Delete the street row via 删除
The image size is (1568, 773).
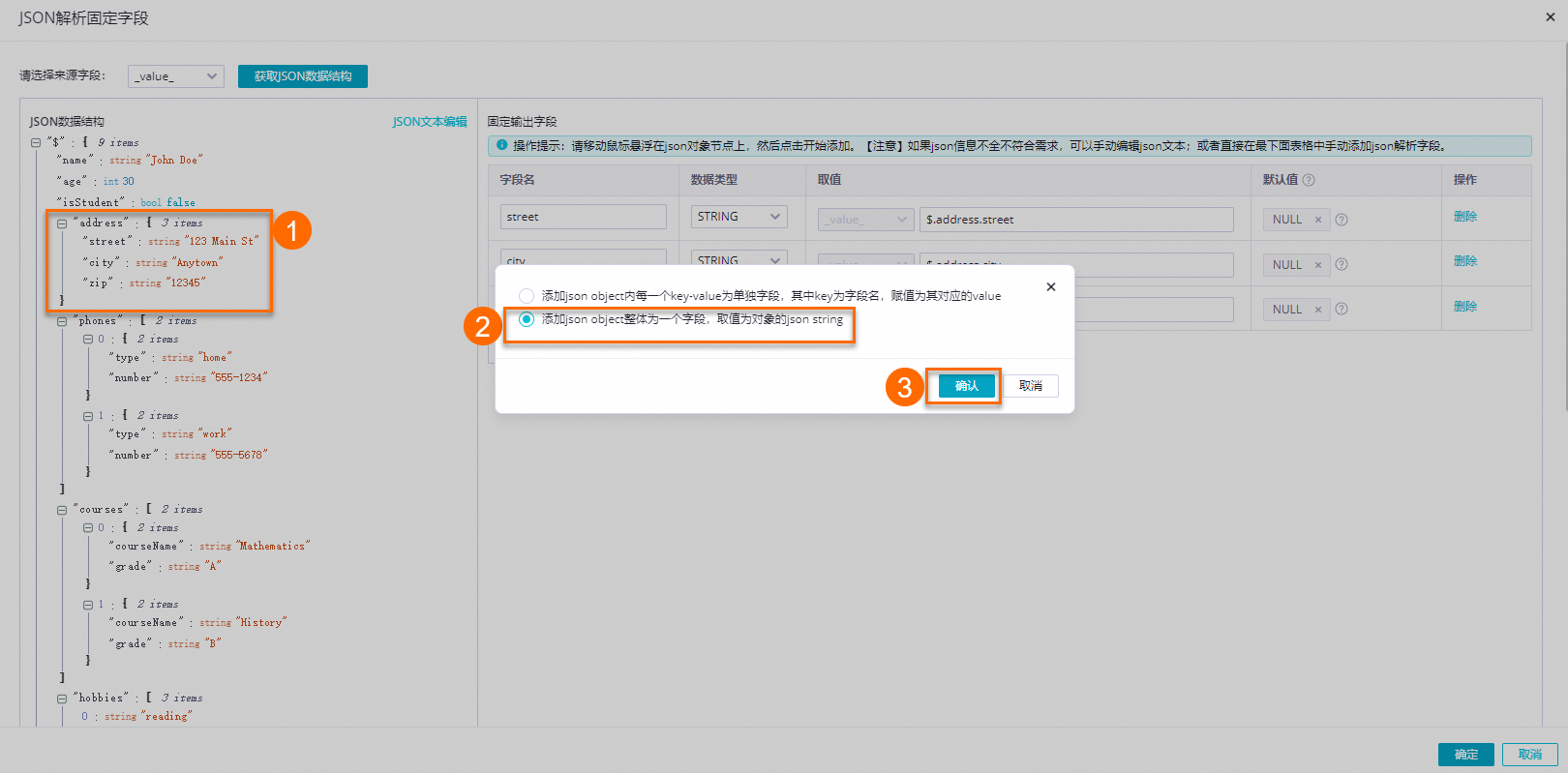tap(1465, 217)
